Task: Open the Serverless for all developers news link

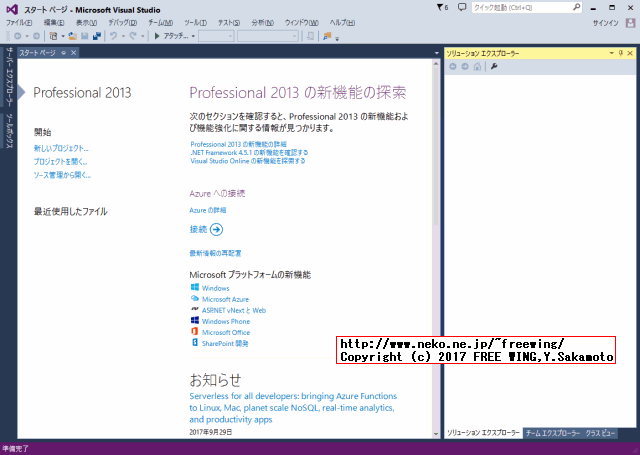Action: (293, 407)
